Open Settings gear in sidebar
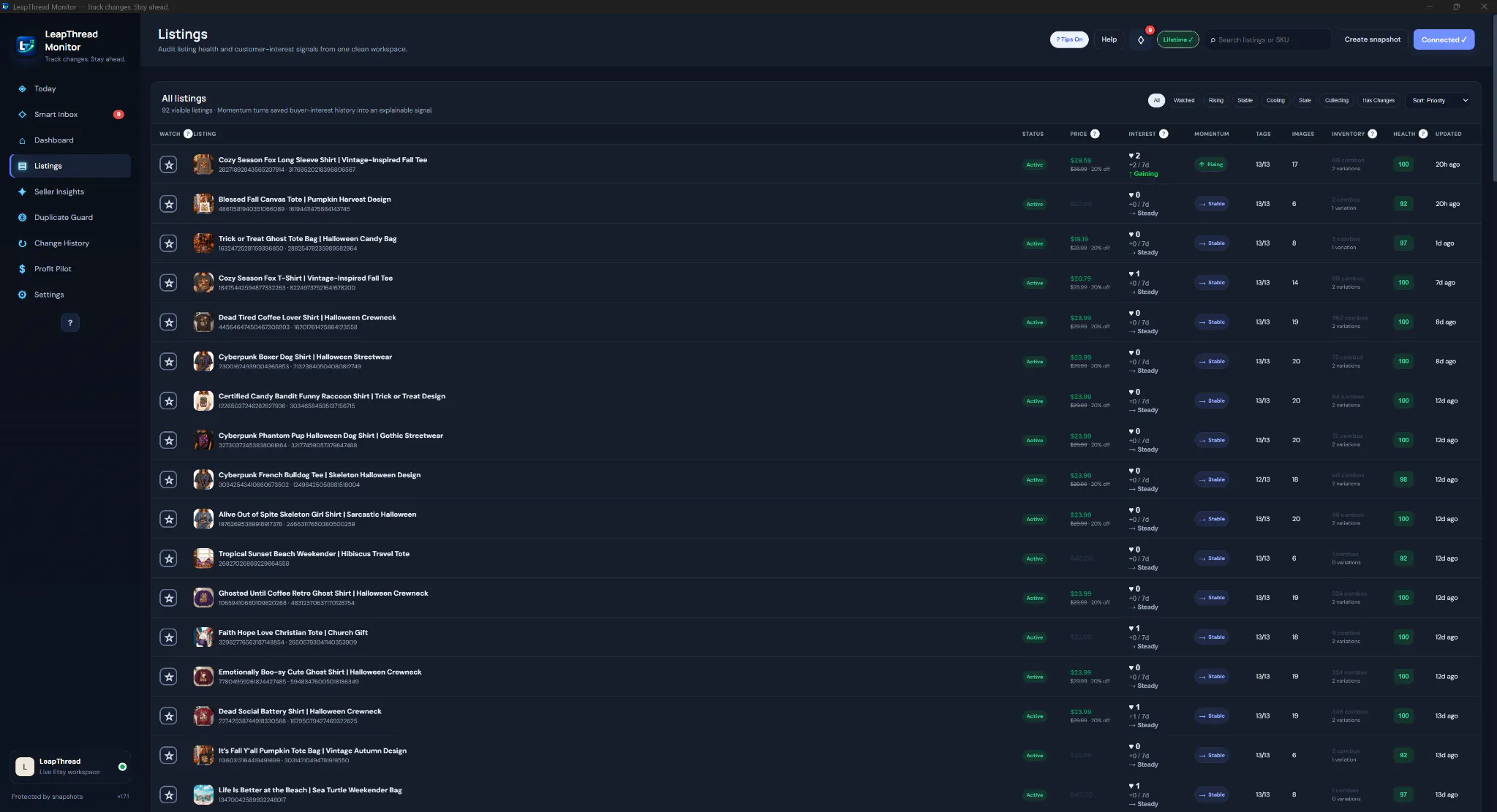1497x812 pixels. pyautogui.click(x=22, y=295)
